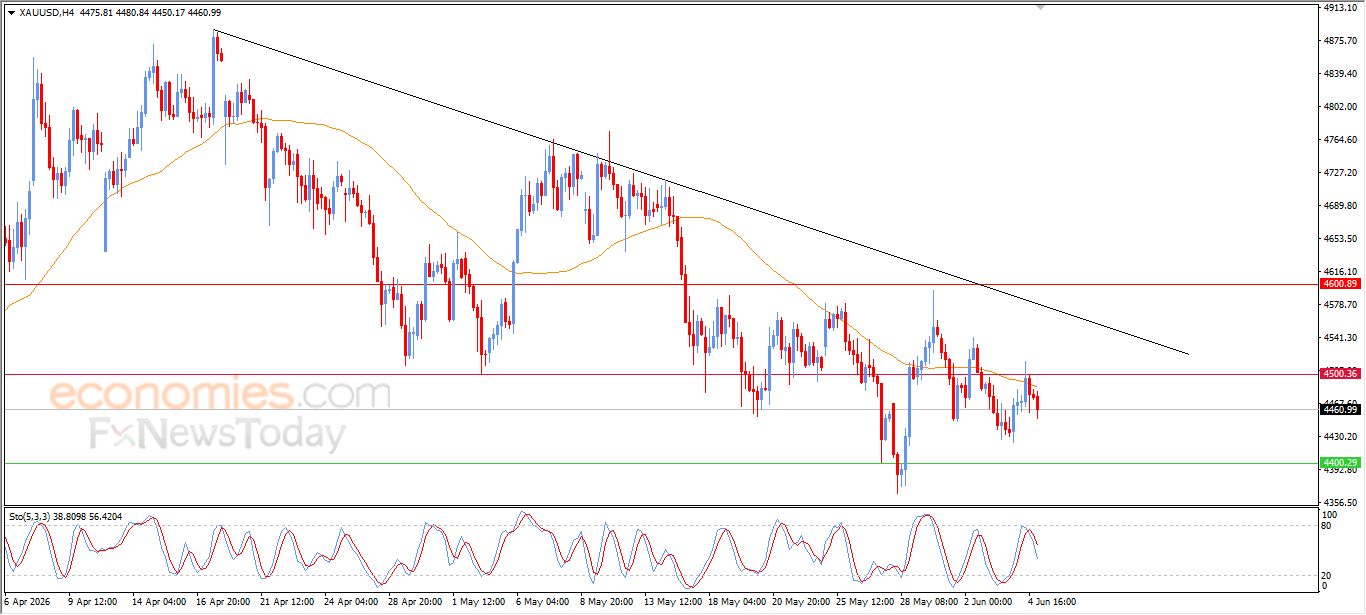The width and height of the screenshot is (1366, 615).
Task: Click the 4913.10 top price axis label
Action: click(1339, 8)
